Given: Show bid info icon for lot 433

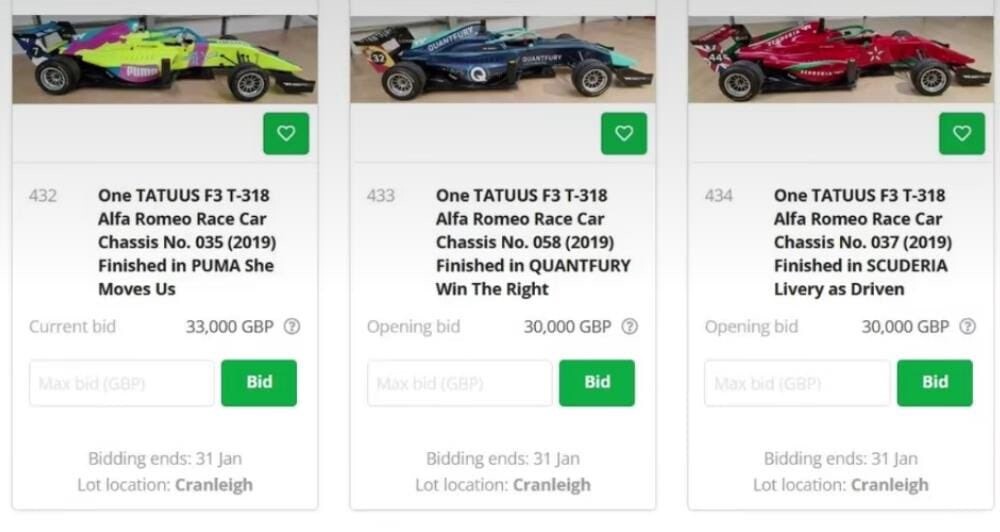Looking at the screenshot, I should coord(629,327).
